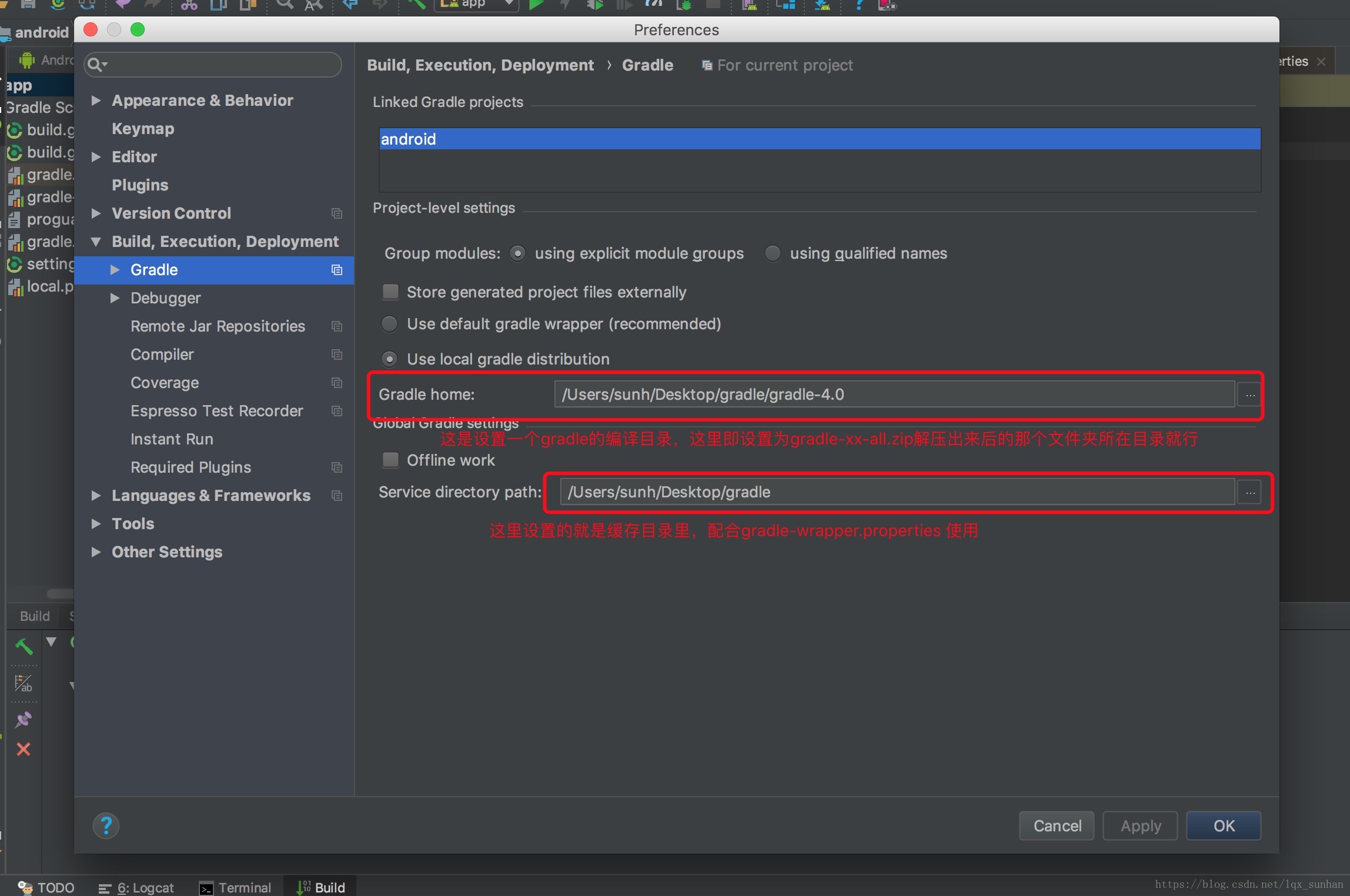Click project-level icon beside Remote Jar Repositories

[337, 326]
